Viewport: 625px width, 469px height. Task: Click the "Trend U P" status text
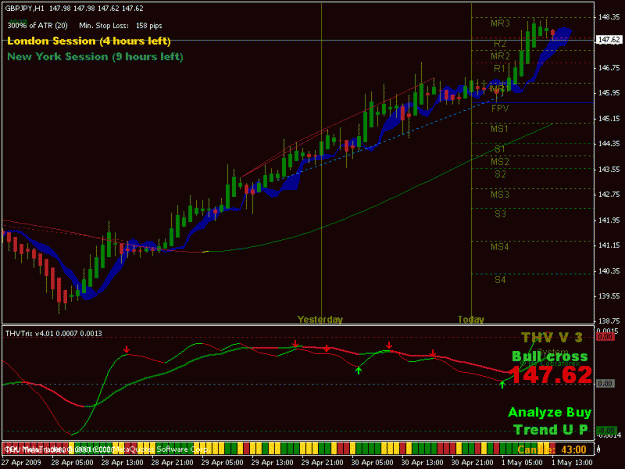click(x=550, y=430)
